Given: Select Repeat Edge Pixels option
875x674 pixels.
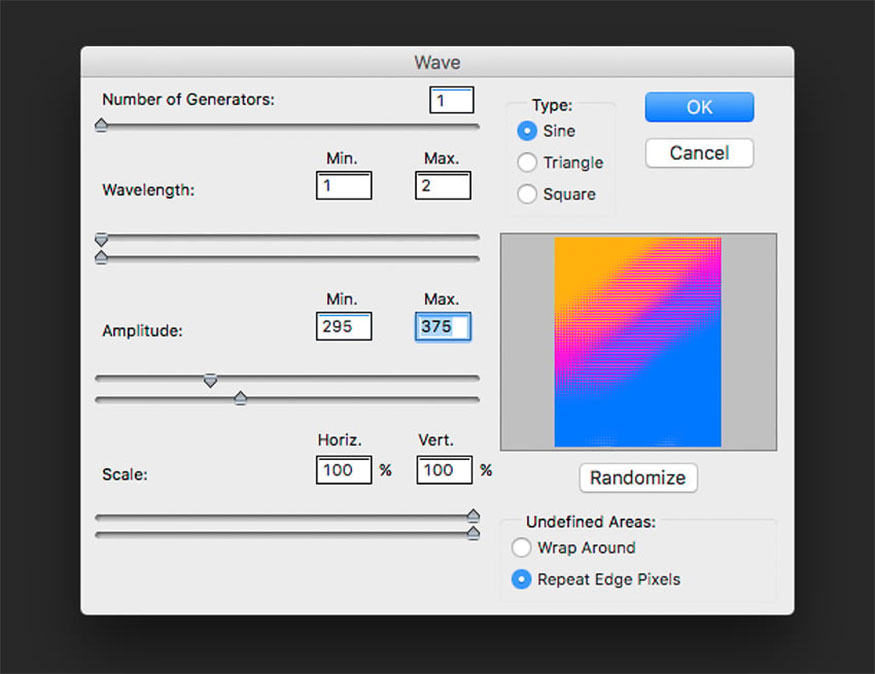Looking at the screenshot, I should 521,580.
